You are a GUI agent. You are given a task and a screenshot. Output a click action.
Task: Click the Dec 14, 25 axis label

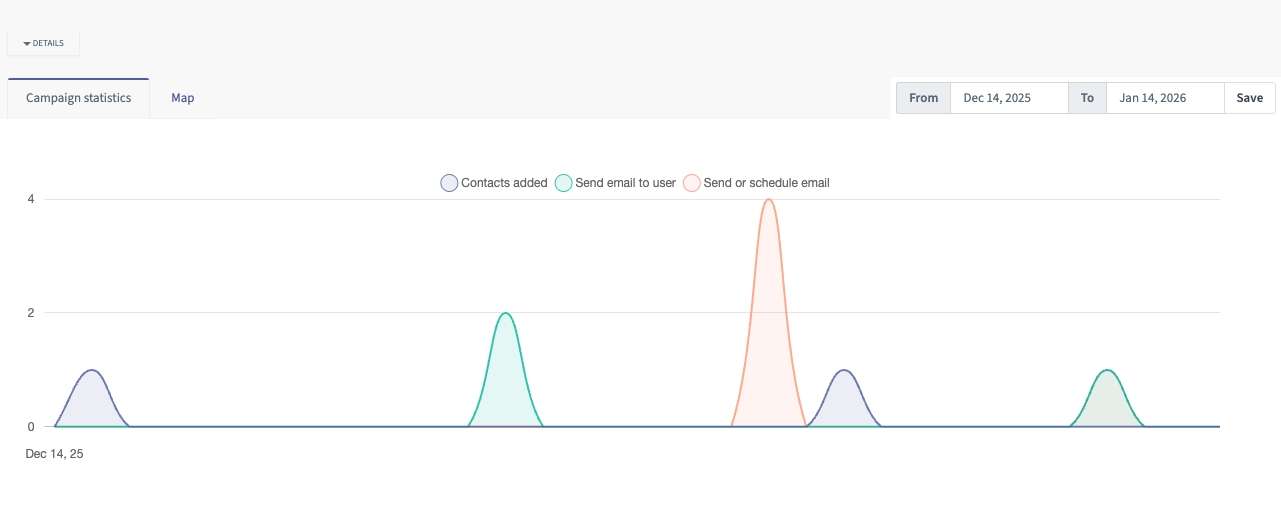pos(54,454)
